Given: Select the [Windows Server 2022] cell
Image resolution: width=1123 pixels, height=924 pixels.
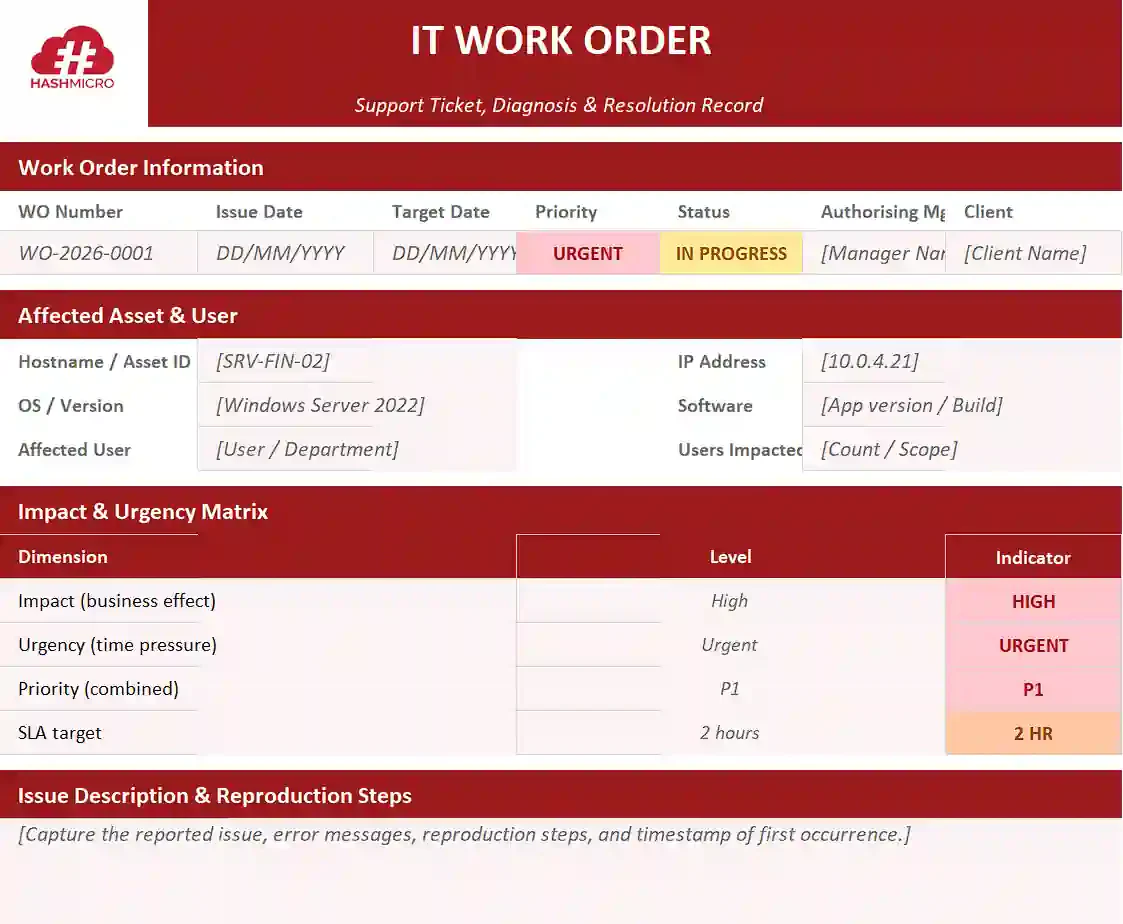Looking at the screenshot, I should [357, 405].
